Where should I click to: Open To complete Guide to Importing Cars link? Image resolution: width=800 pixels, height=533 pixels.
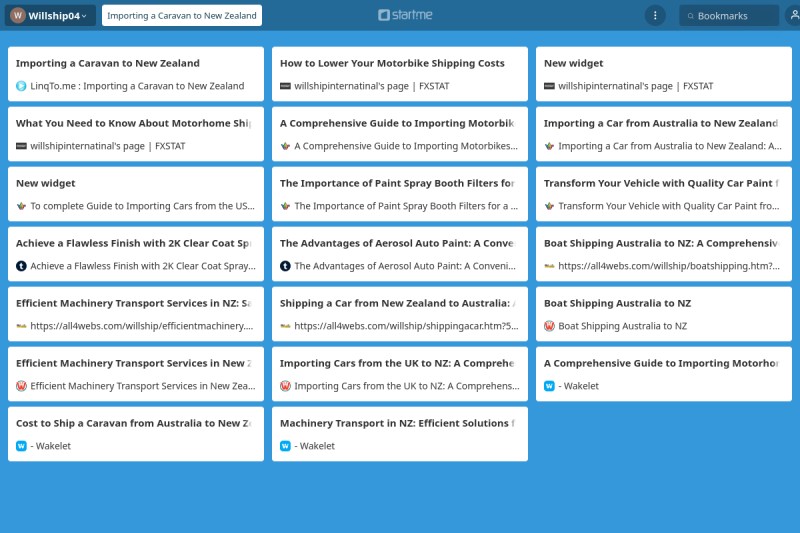pyautogui.click(x=142, y=206)
